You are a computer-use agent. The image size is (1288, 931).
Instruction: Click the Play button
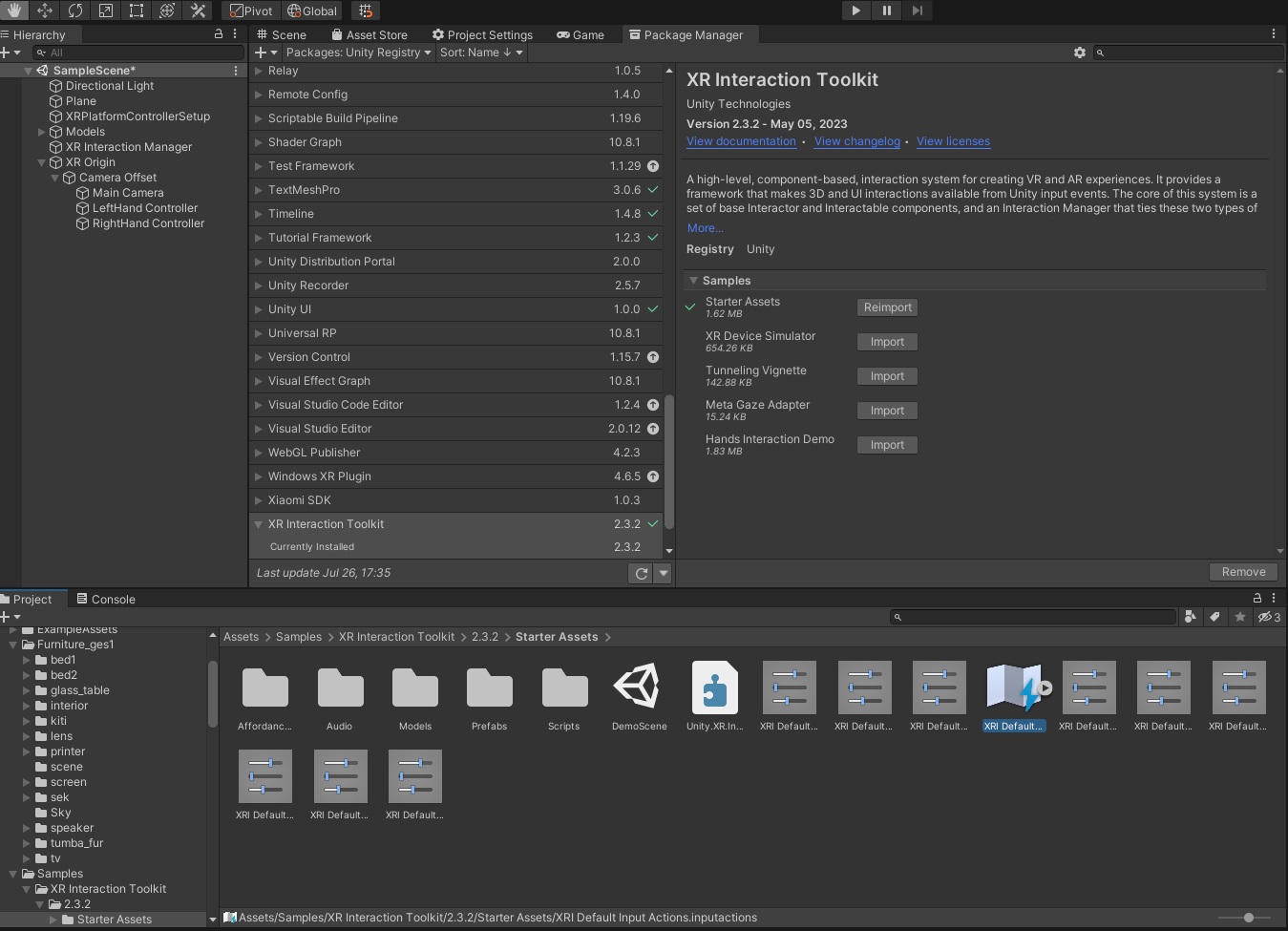coord(855,11)
